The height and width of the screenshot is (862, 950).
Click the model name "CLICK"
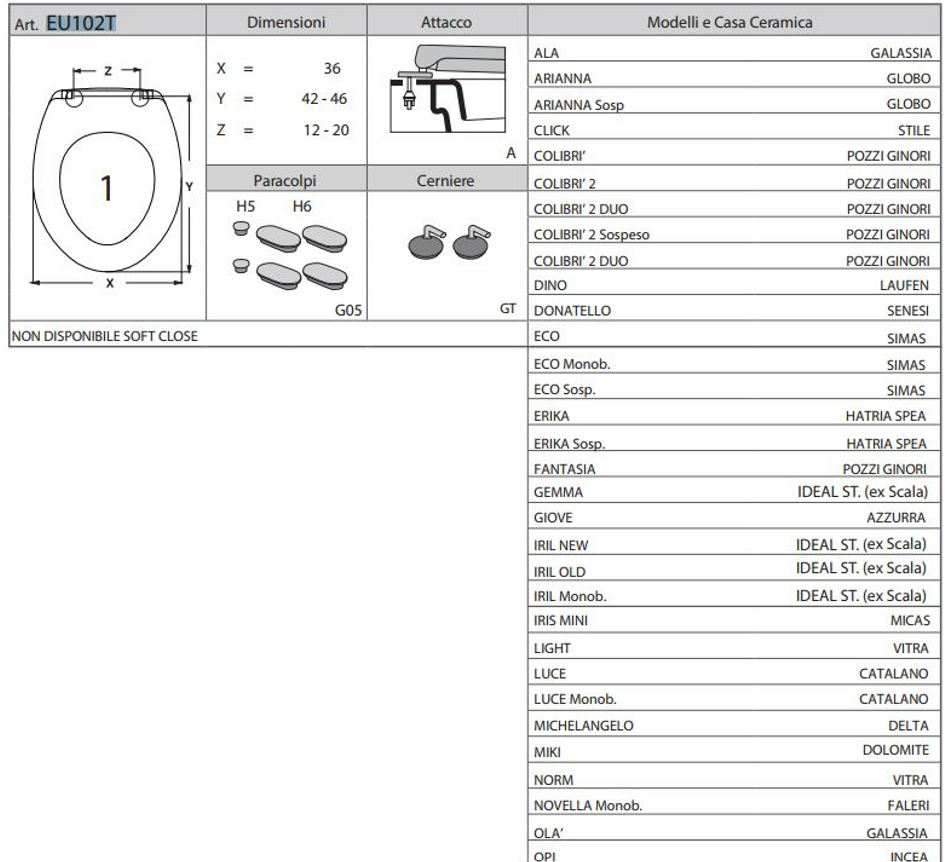[x=551, y=131]
